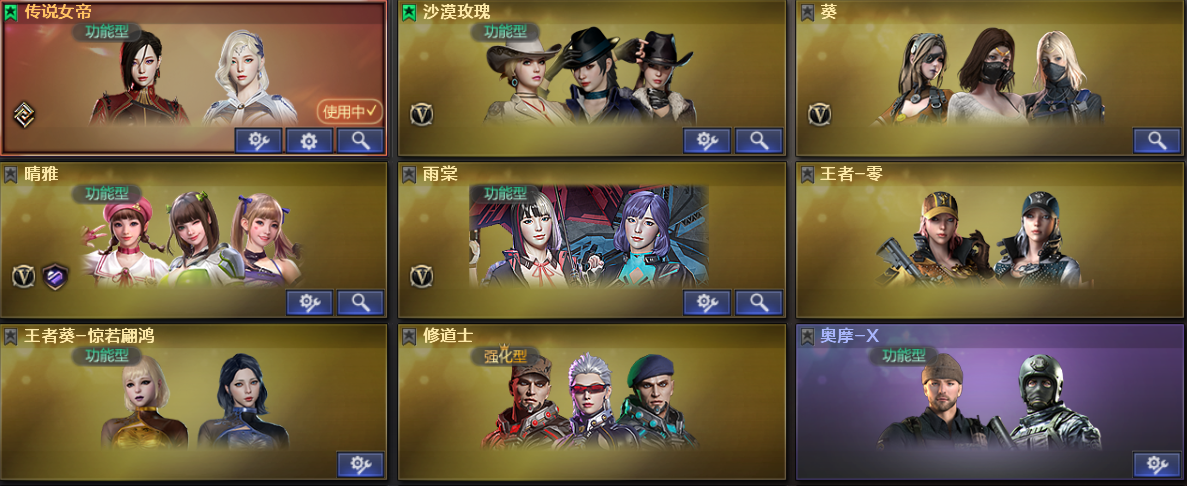
Task: Preview 葵 using the magnifier icon
Action: [1157, 141]
